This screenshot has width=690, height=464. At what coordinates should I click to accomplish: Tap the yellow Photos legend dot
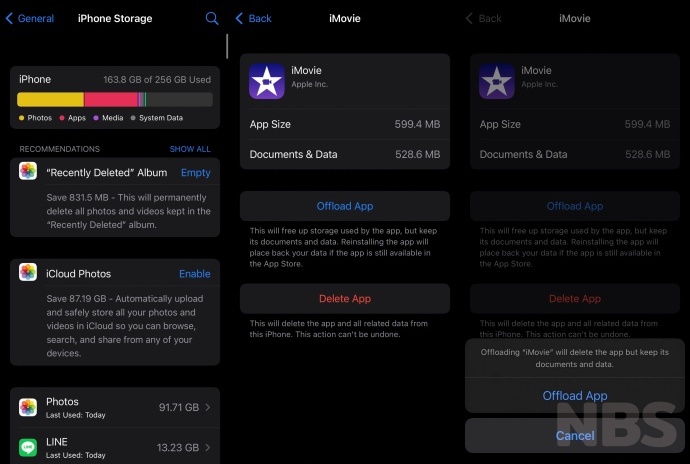(22, 118)
